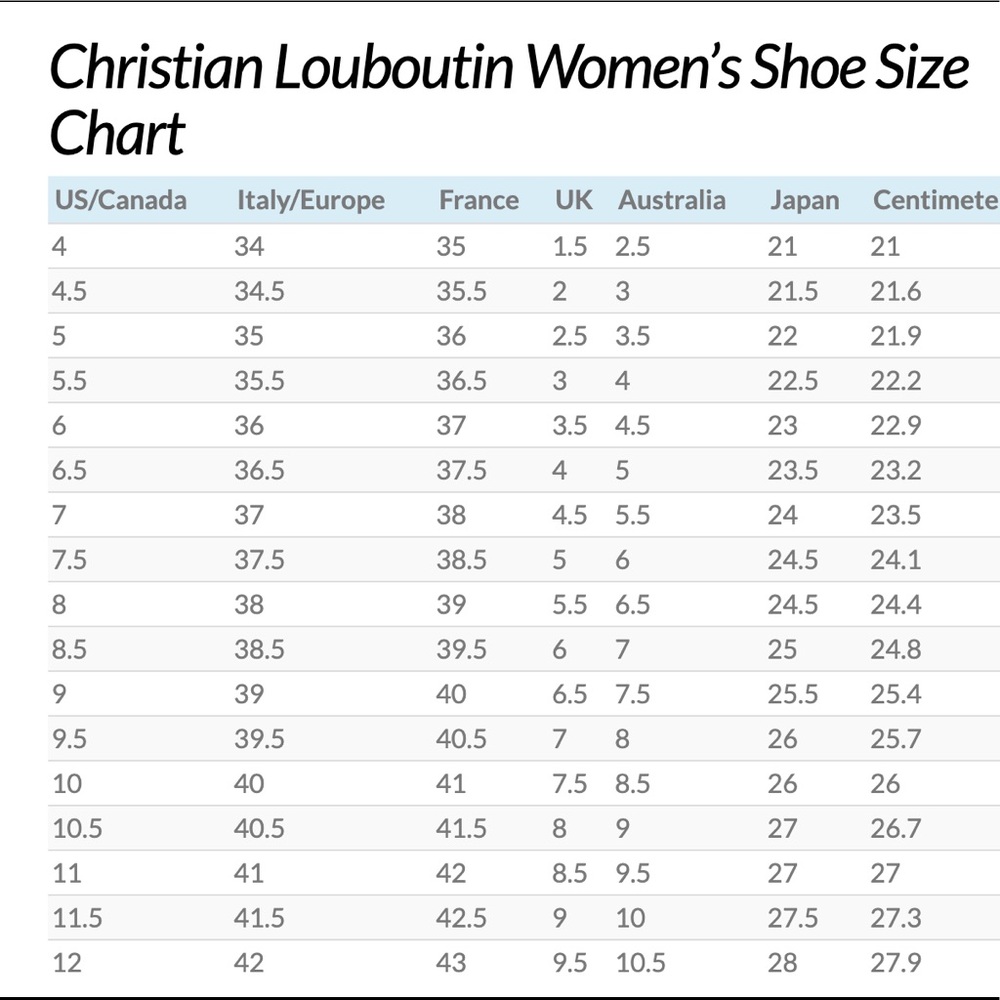Select US/Canada size 12 cell
This screenshot has width=1000, height=1000.
click(x=67, y=963)
